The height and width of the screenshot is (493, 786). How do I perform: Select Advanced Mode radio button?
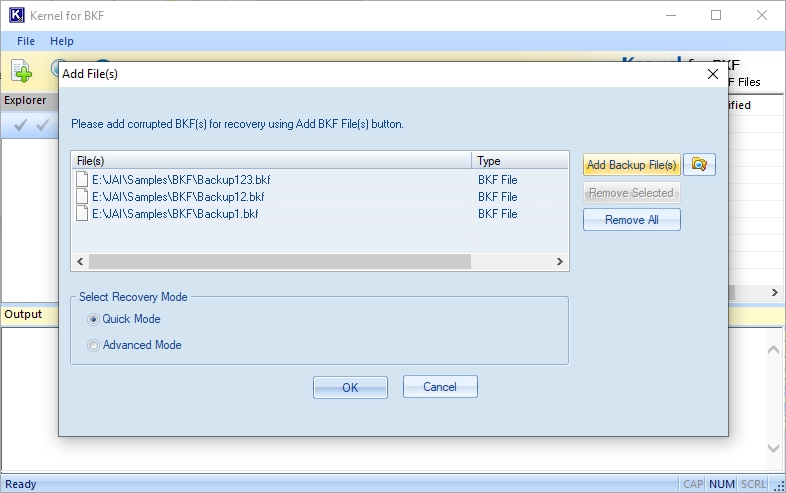(93, 346)
